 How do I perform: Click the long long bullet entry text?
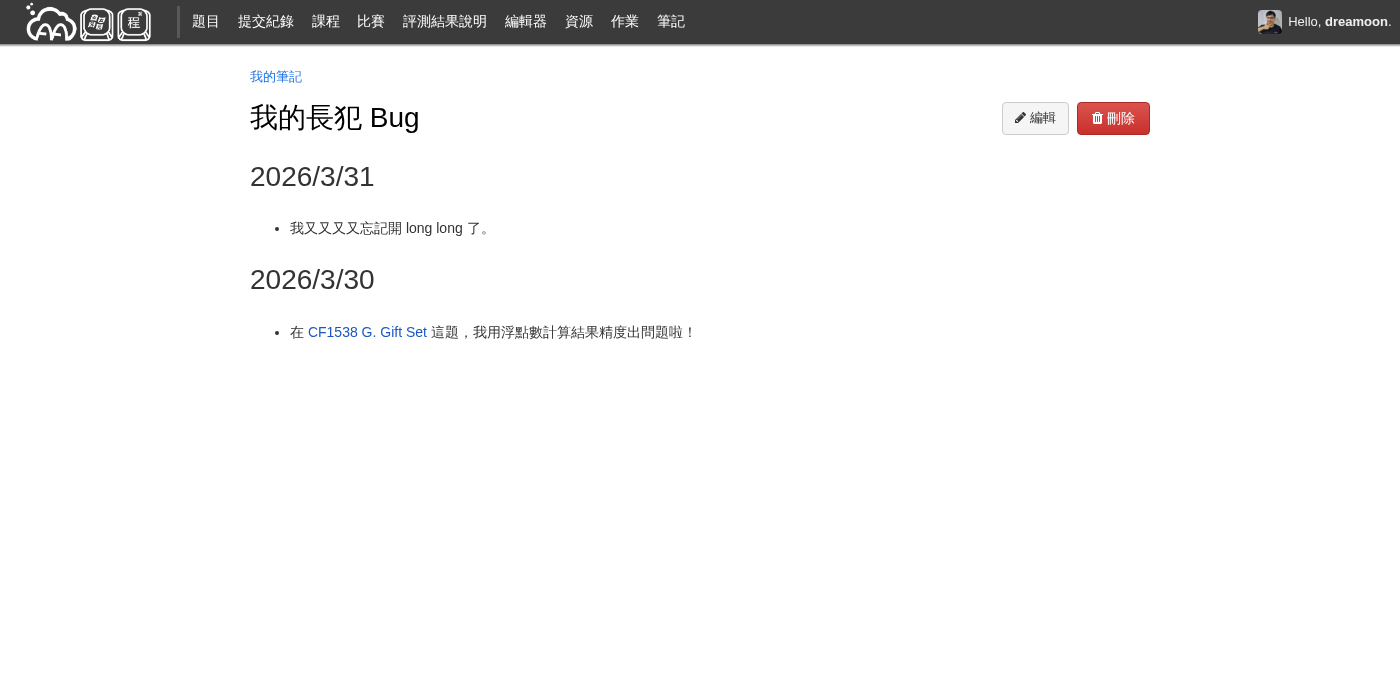click(390, 228)
